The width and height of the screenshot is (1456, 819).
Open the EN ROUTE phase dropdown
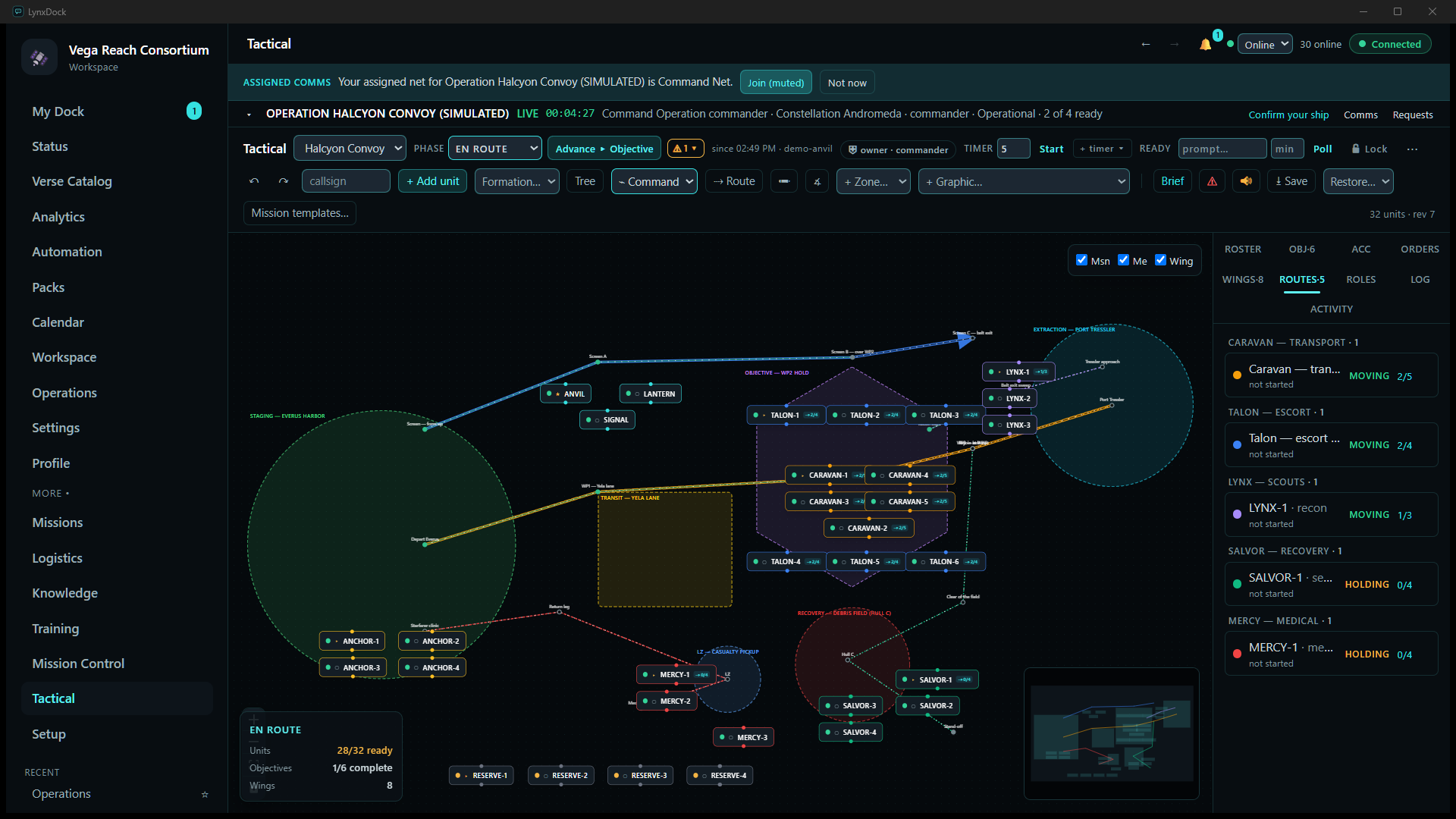click(x=494, y=149)
